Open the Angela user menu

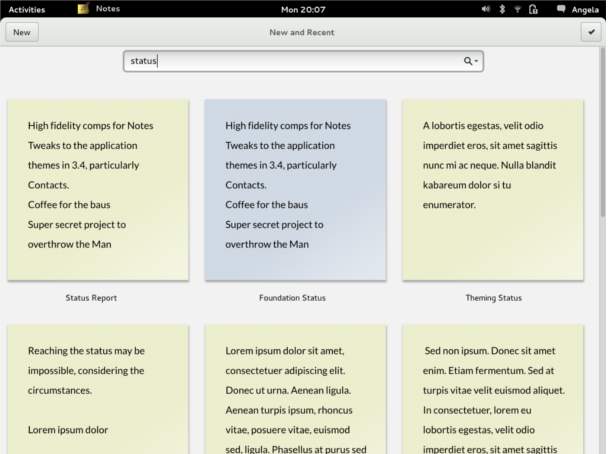[x=585, y=10]
